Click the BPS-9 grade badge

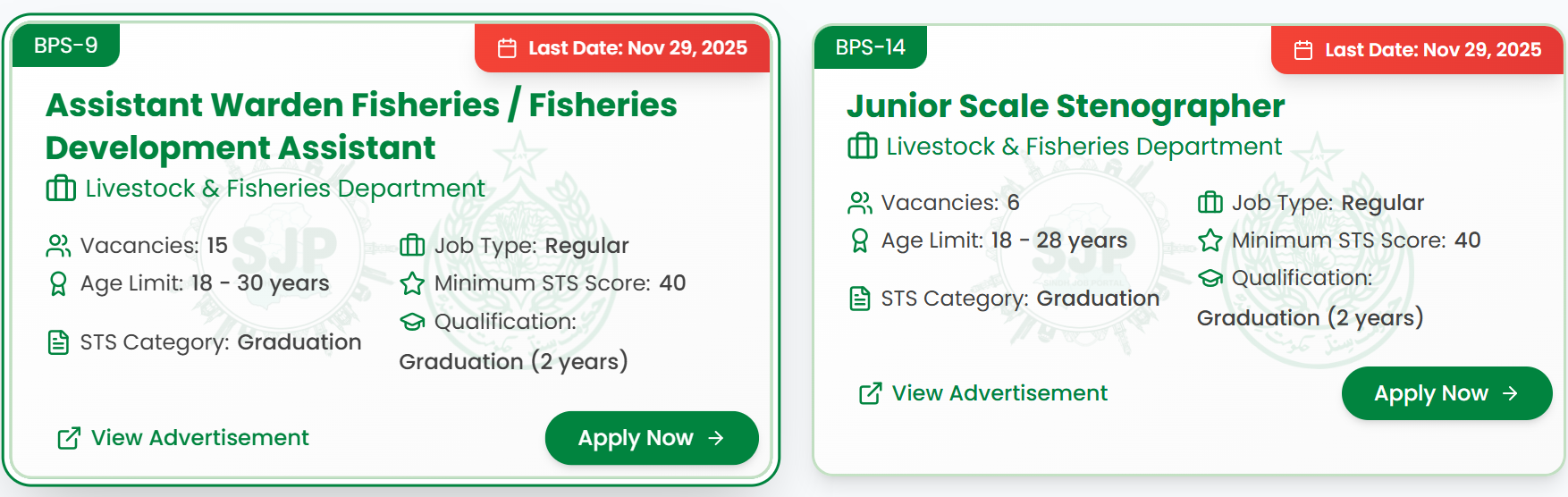(x=65, y=46)
